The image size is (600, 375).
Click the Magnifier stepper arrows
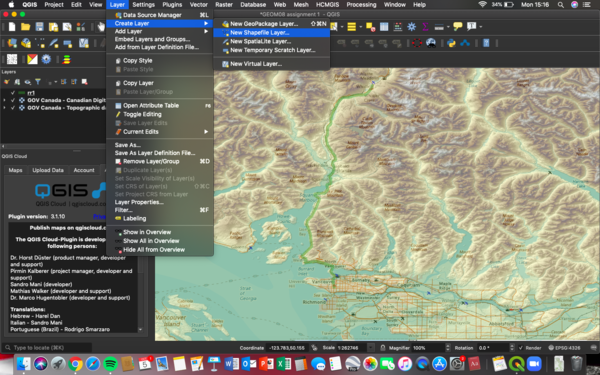pos(448,348)
